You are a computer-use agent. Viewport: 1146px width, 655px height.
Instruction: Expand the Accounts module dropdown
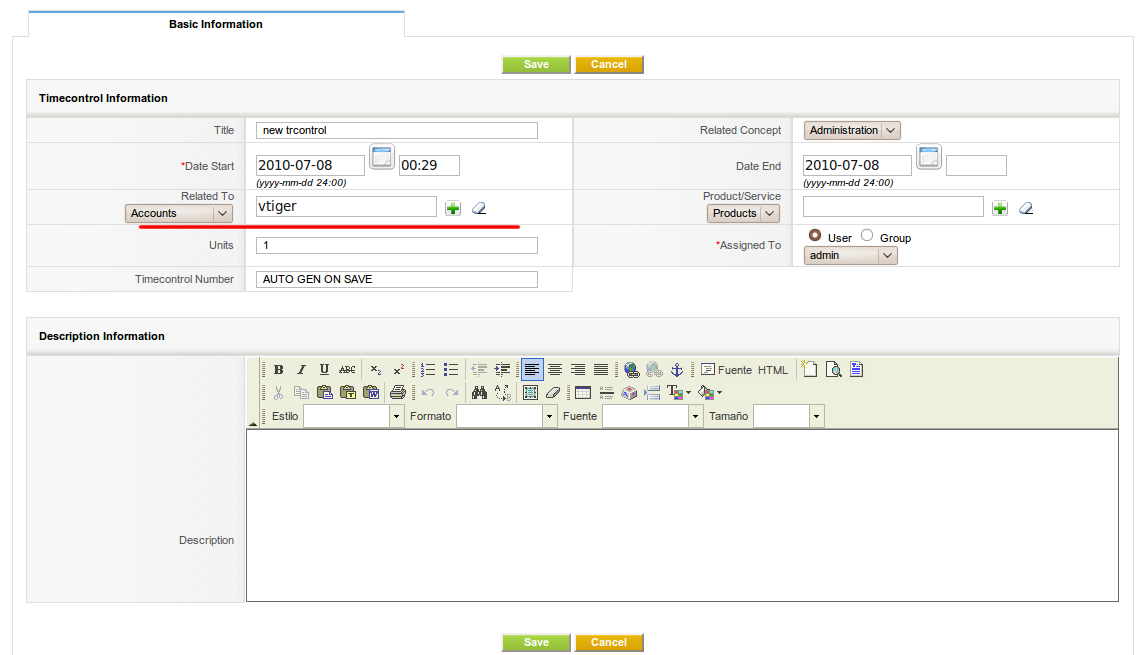179,213
